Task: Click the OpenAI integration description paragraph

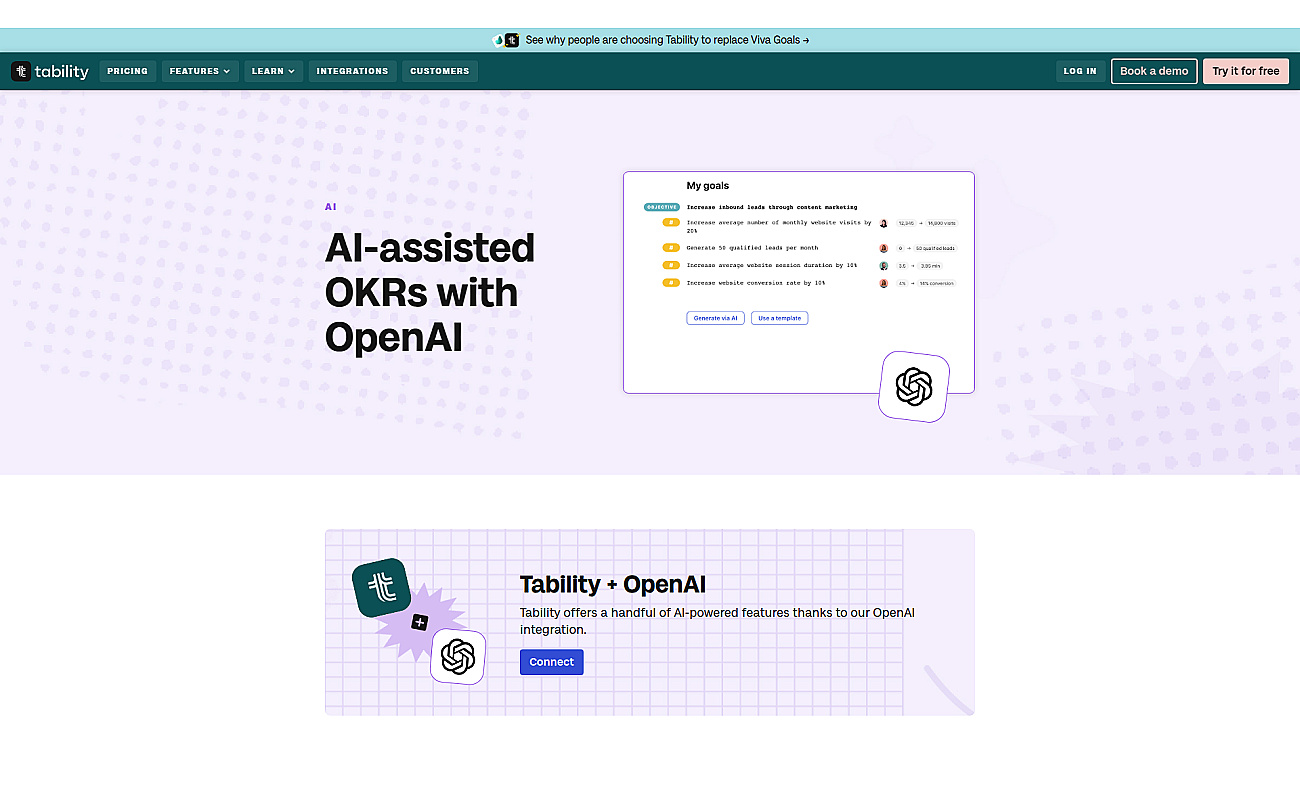Action: 717,621
